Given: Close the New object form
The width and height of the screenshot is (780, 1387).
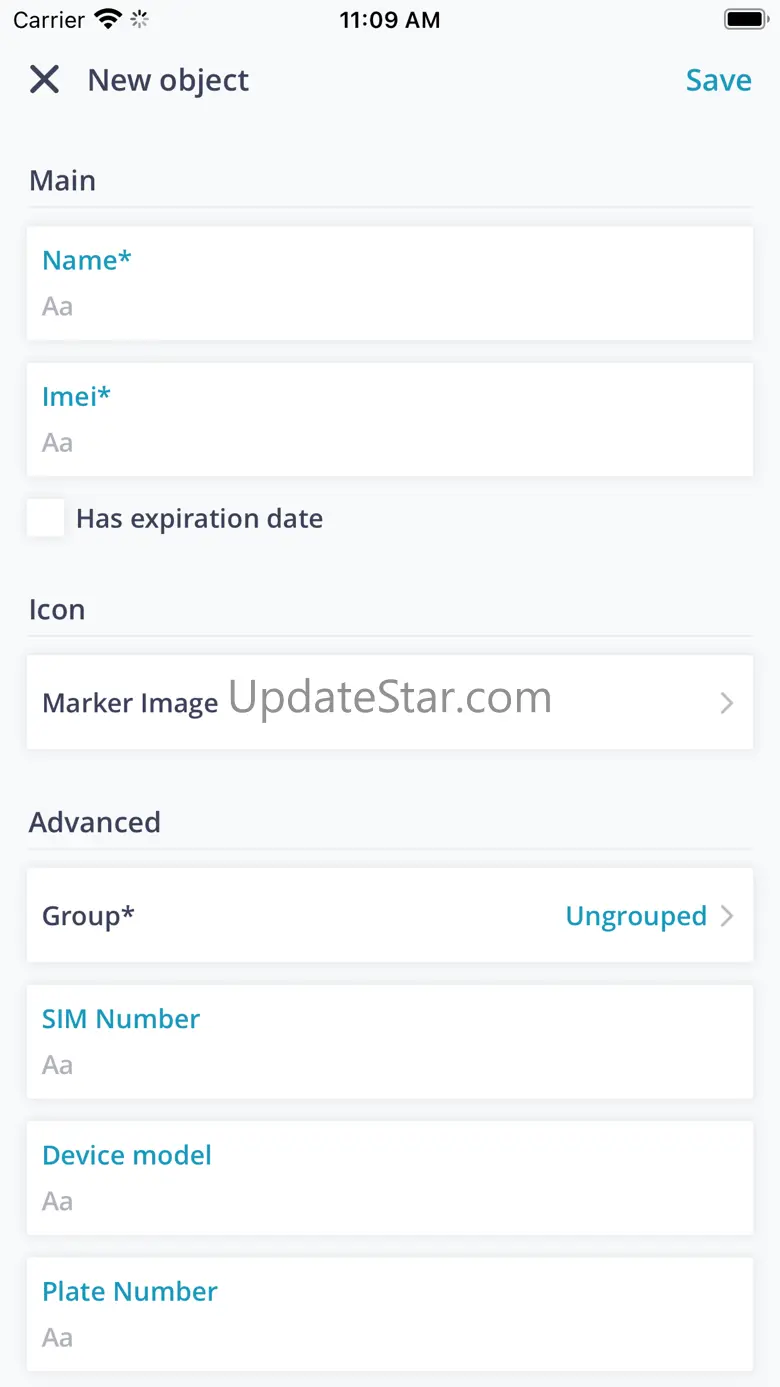Looking at the screenshot, I should [x=45, y=80].
